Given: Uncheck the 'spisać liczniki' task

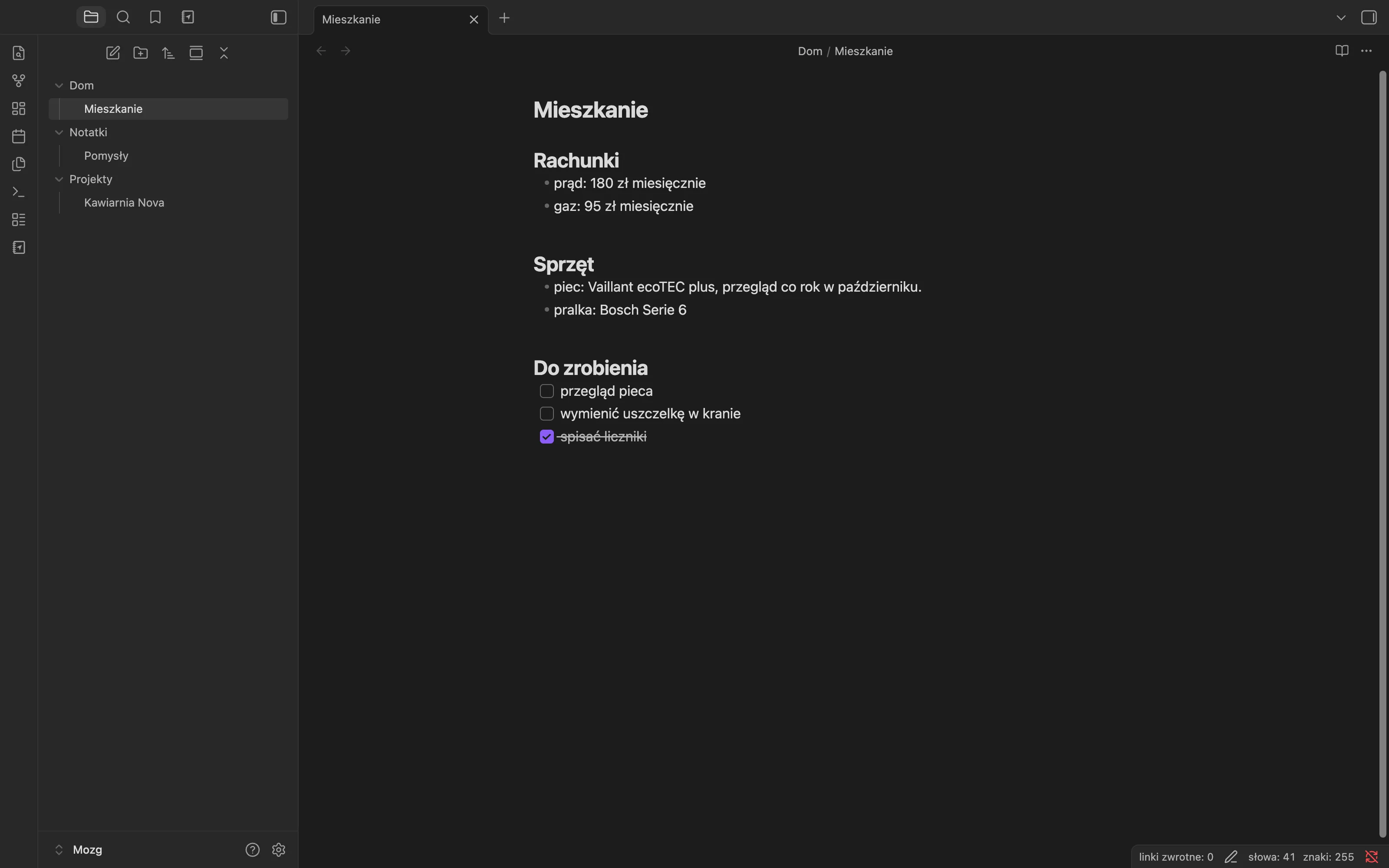Looking at the screenshot, I should click(546, 437).
